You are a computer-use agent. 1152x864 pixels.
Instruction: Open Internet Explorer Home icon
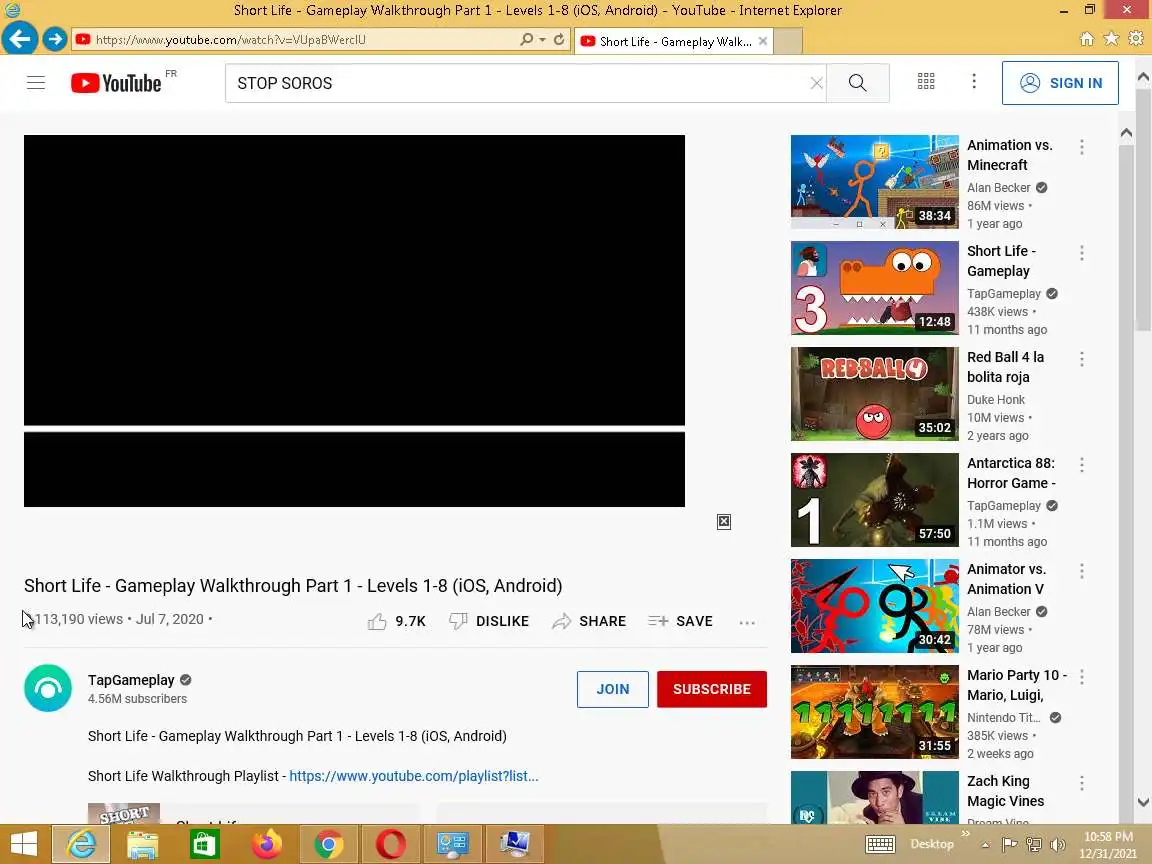click(x=1087, y=39)
